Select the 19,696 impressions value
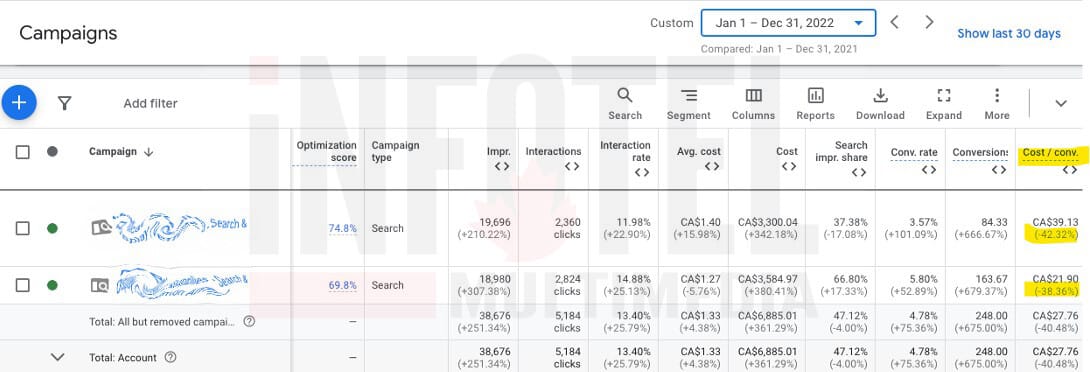Screen dimensions: 1090x372 click(496, 223)
